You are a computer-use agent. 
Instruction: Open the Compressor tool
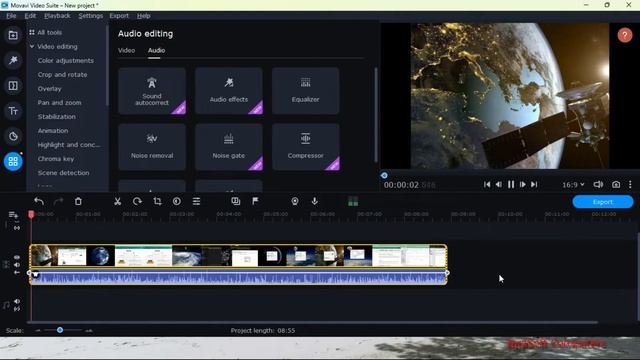305,147
